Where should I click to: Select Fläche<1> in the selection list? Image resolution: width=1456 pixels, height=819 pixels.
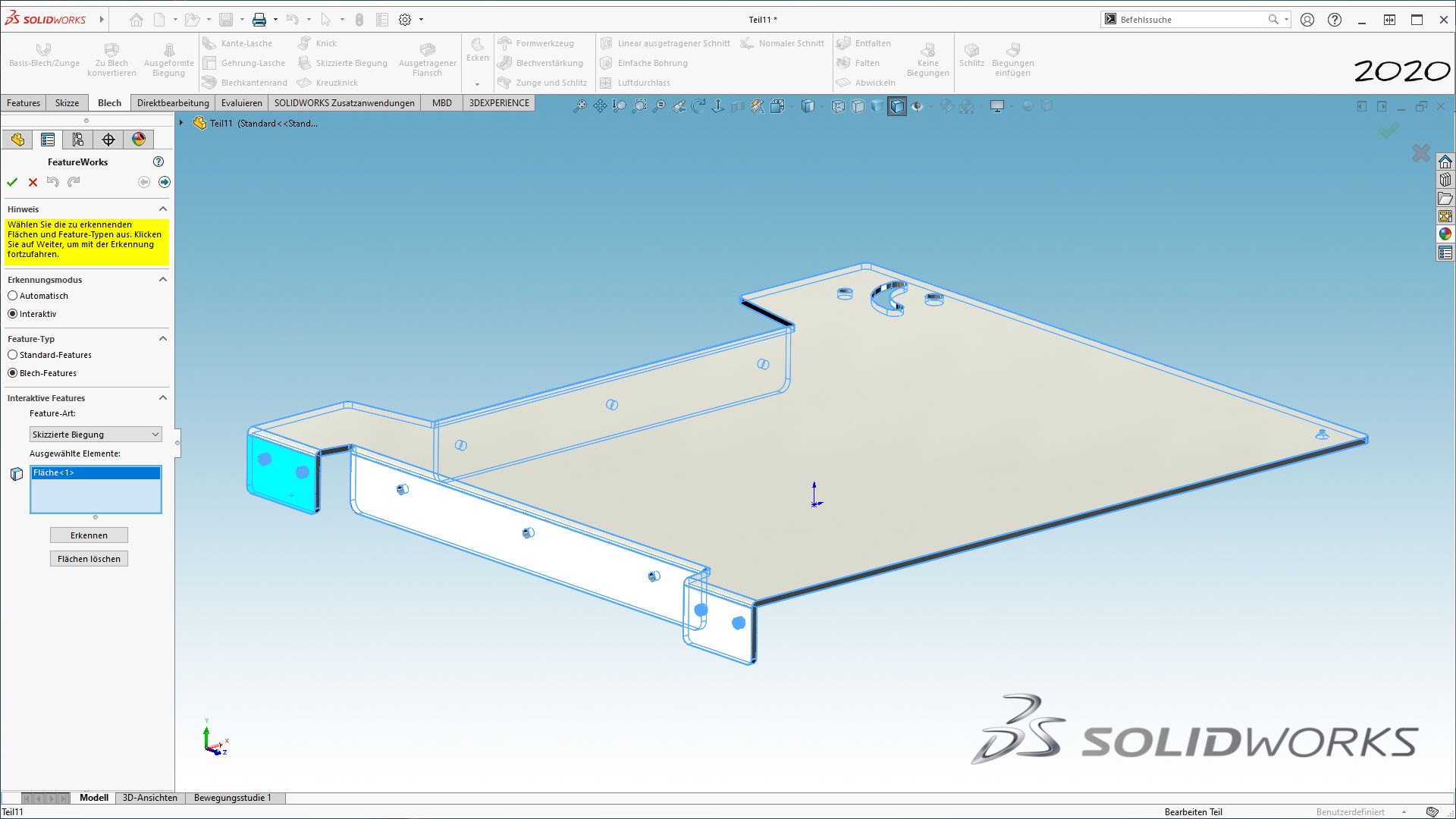pos(96,472)
